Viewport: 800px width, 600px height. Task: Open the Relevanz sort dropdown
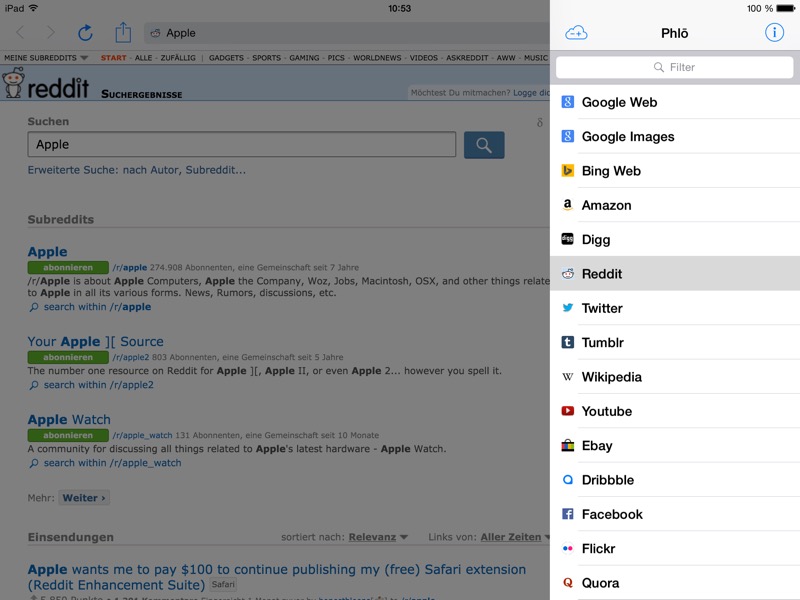point(378,537)
